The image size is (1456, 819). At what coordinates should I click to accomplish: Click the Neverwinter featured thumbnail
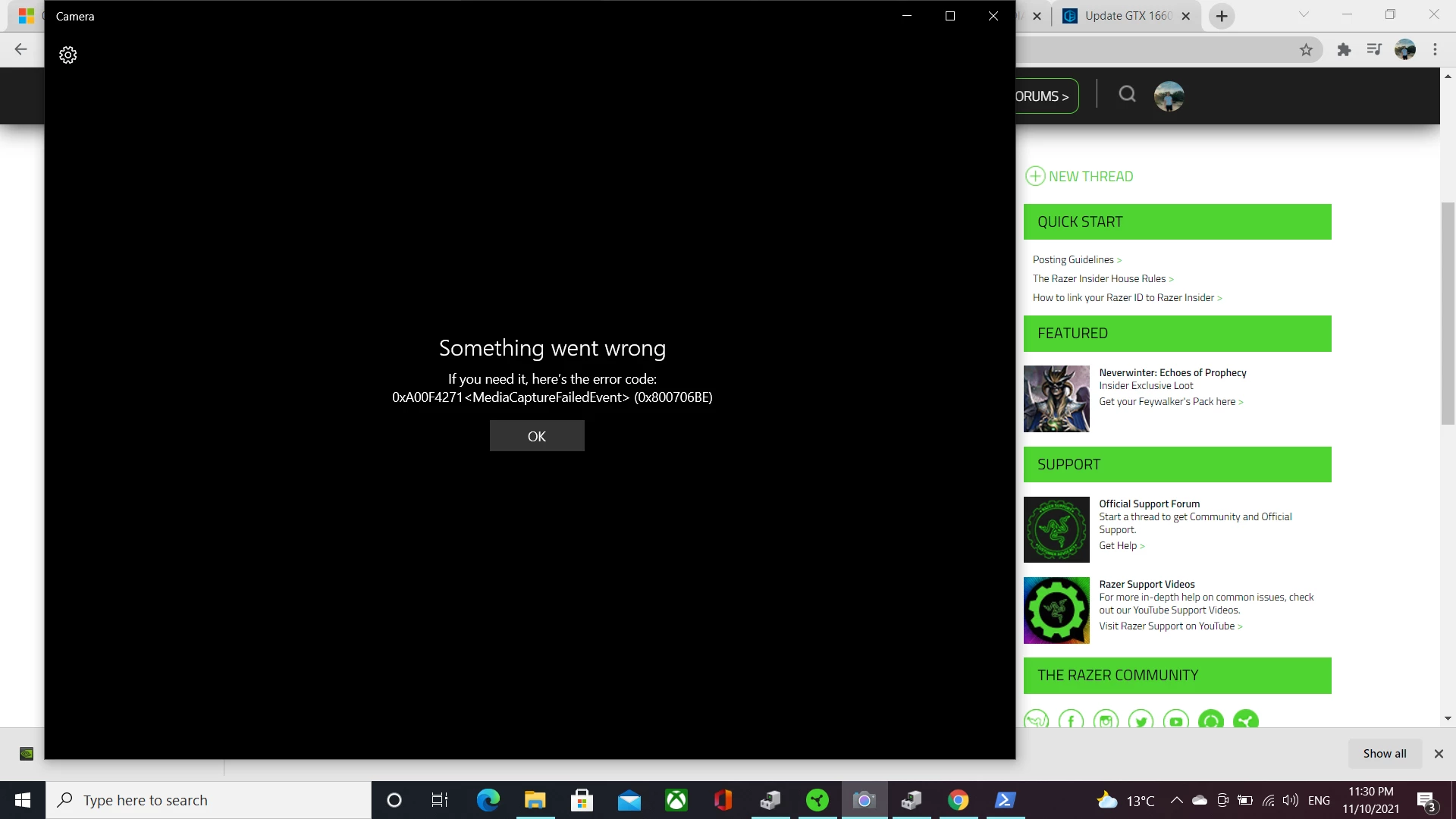pyautogui.click(x=1056, y=399)
